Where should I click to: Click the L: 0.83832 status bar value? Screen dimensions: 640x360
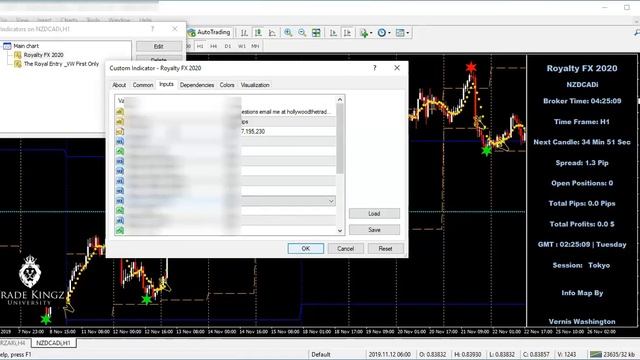tap(502, 354)
